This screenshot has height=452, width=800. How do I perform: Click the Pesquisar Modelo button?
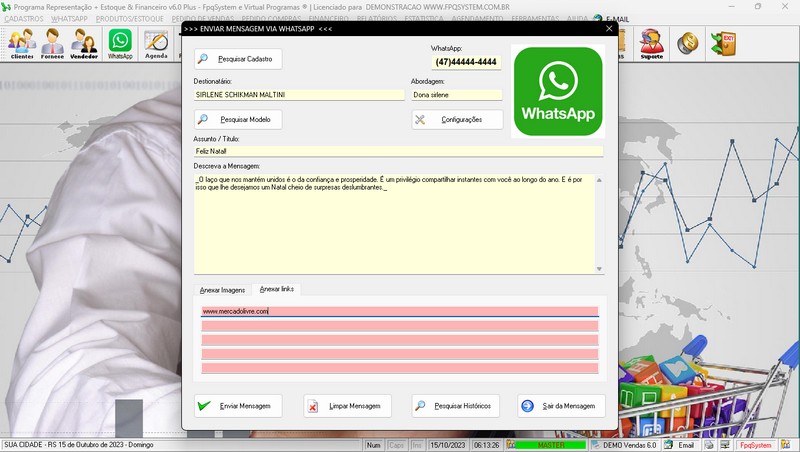point(238,119)
